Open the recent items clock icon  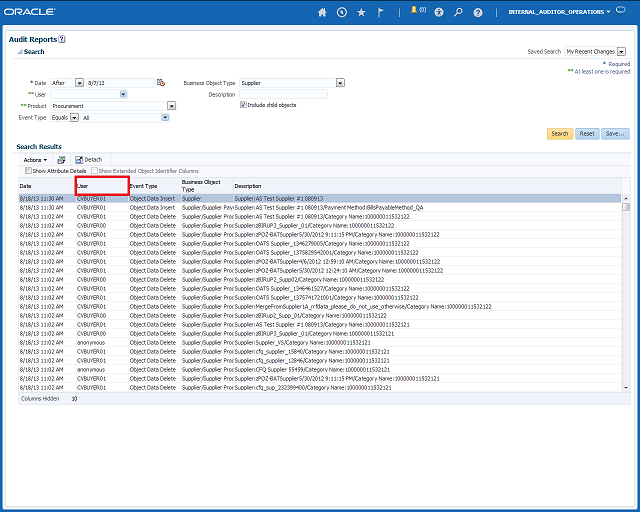342,12
